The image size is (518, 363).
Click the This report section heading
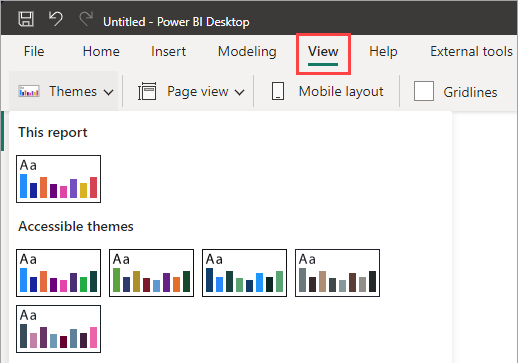click(x=53, y=133)
